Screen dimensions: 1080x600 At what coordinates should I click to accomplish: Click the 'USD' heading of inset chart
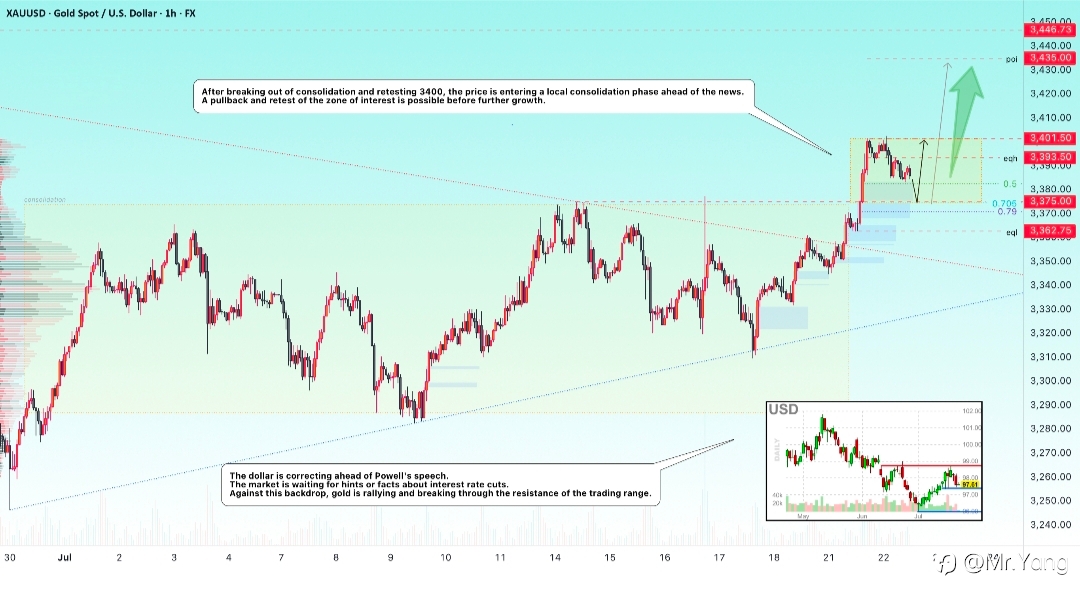[783, 410]
